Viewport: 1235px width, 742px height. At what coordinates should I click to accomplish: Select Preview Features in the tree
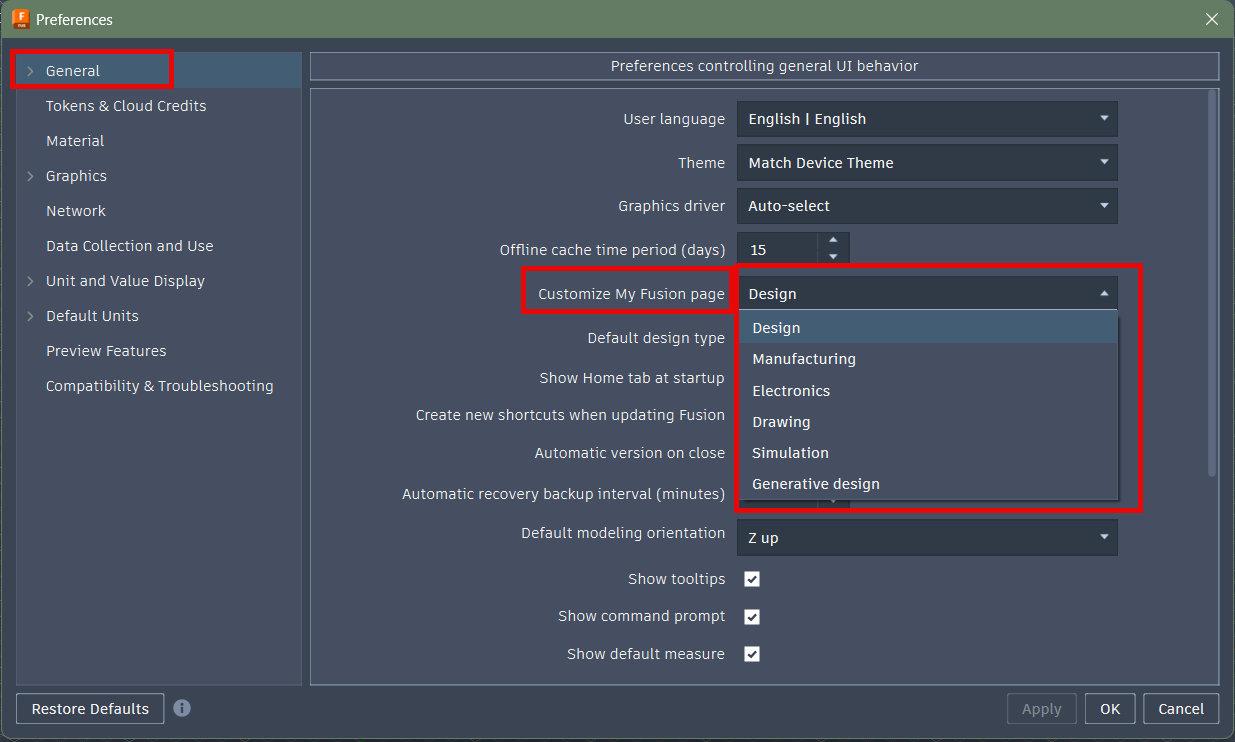pos(106,351)
